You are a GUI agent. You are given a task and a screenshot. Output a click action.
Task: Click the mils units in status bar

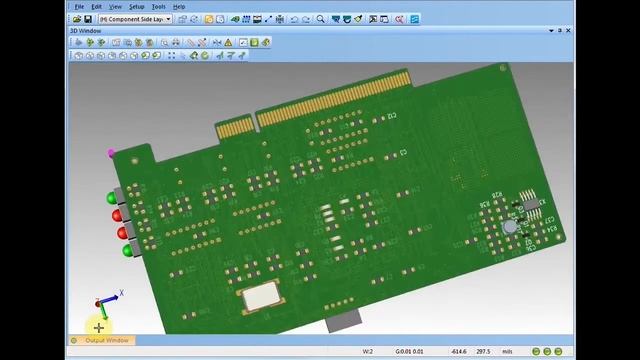coord(507,351)
